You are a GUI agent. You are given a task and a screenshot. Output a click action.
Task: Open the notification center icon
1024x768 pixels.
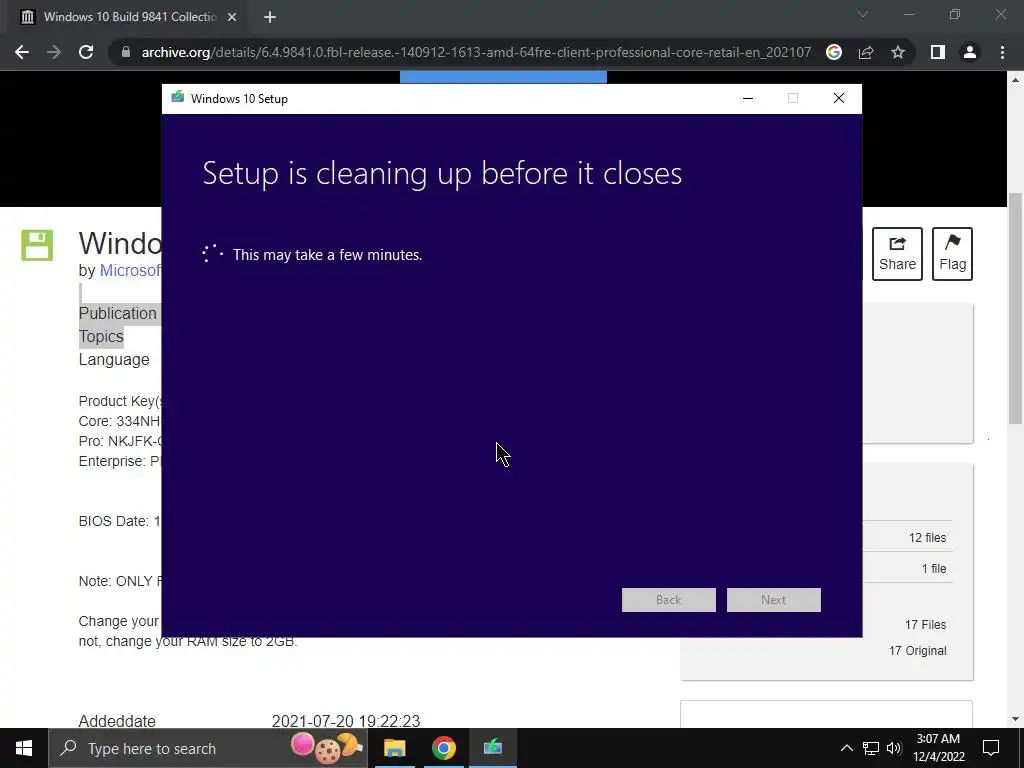tap(991, 748)
